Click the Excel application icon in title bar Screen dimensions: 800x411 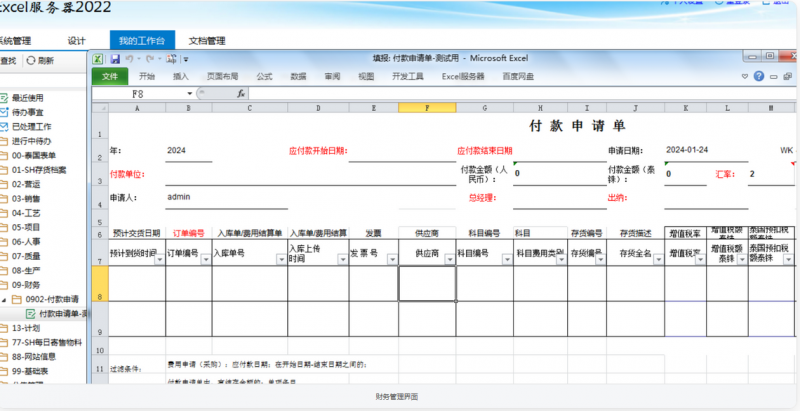pyautogui.click(x=99, y=59)
